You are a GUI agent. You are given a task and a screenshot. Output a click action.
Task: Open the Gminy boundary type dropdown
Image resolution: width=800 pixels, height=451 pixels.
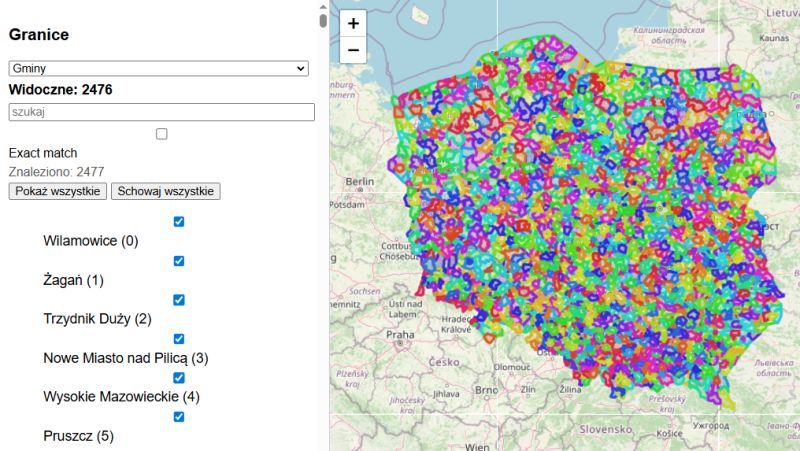click(x=159, y=68)
